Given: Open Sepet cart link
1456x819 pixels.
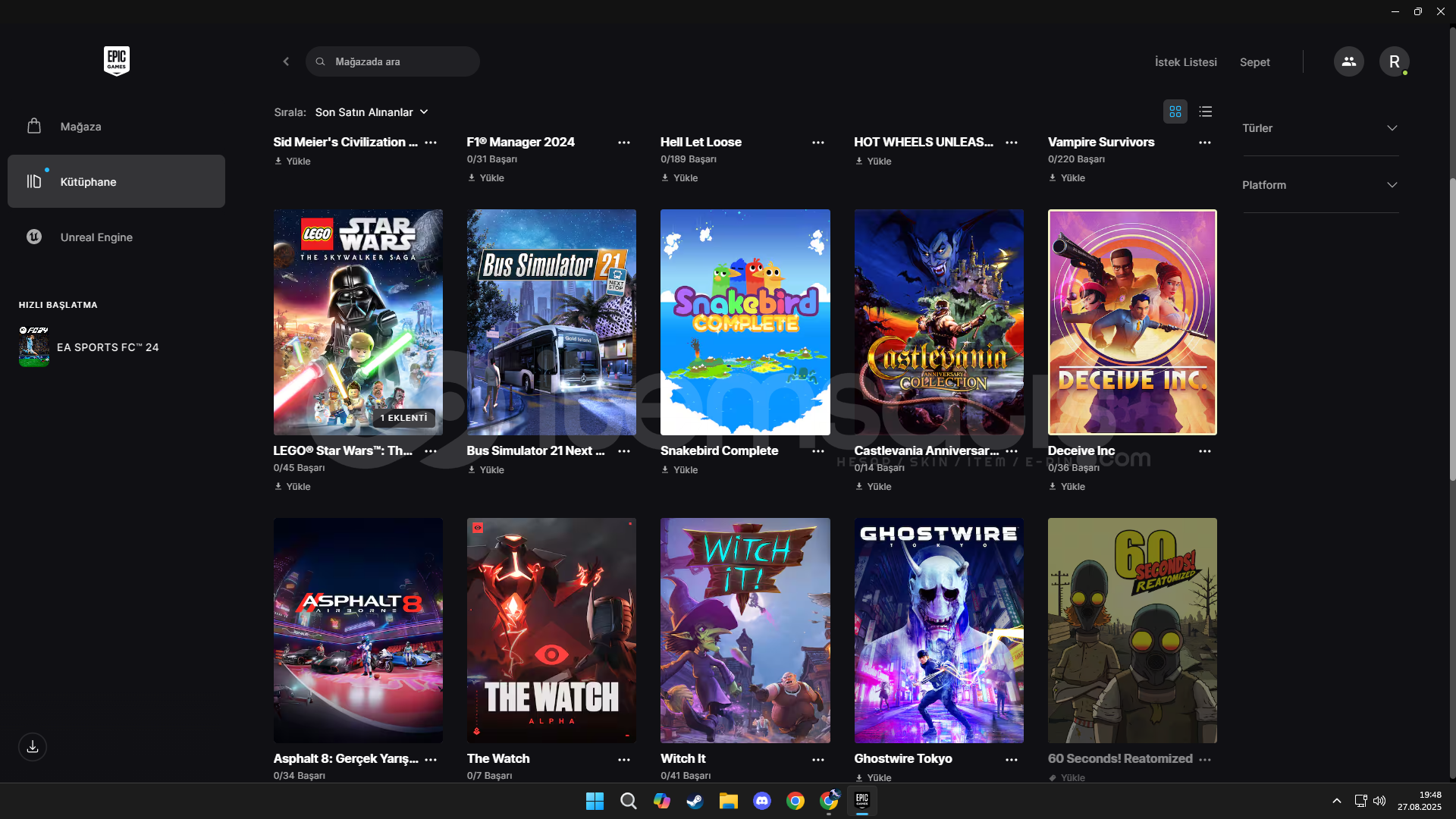Looking at the screenshot, I should click(x=1254, y=62).
